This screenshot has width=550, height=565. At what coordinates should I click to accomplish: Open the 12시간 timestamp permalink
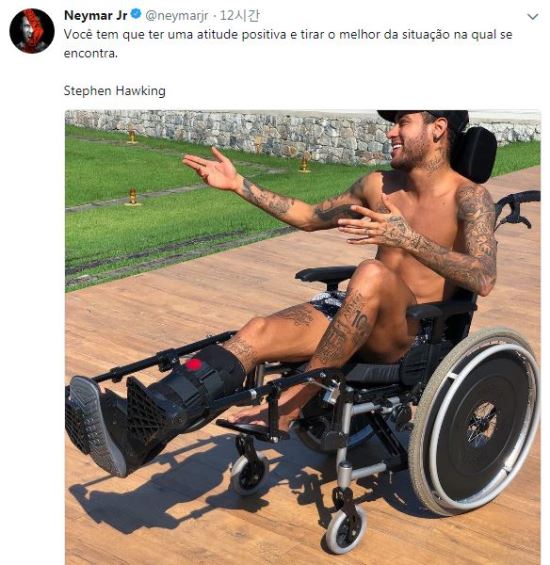click(x=239, y=15)
